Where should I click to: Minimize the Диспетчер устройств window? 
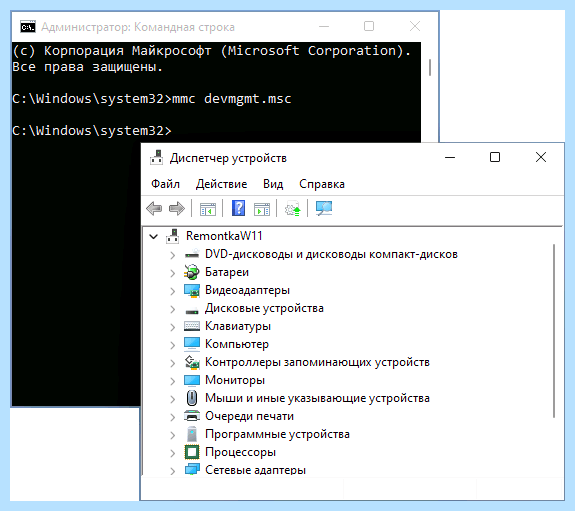coord(450,157)
